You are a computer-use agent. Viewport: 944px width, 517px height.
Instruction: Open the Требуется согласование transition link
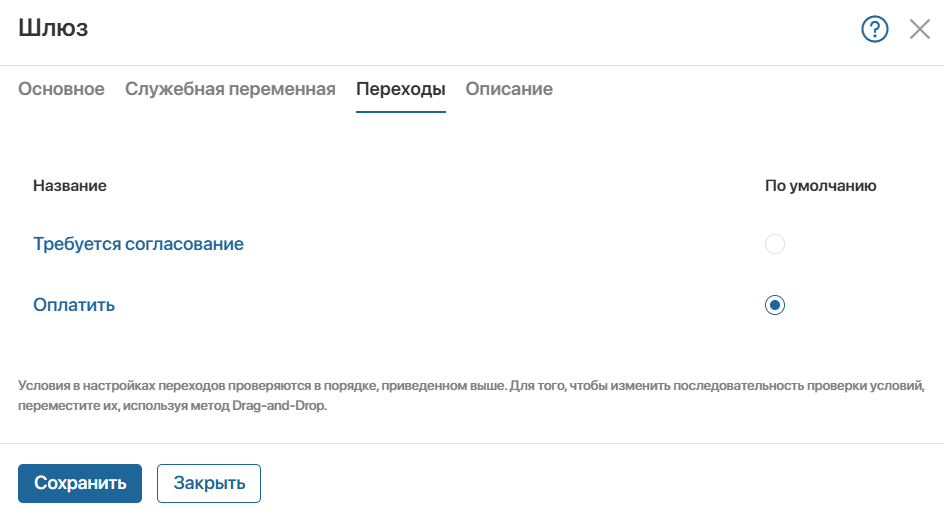pos(138,244)
